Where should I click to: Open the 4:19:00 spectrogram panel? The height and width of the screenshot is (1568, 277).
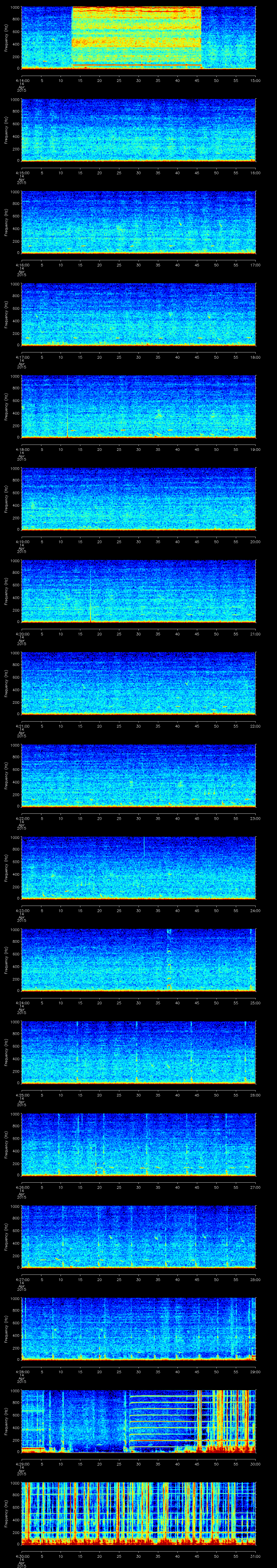click(x=138, y=499)
